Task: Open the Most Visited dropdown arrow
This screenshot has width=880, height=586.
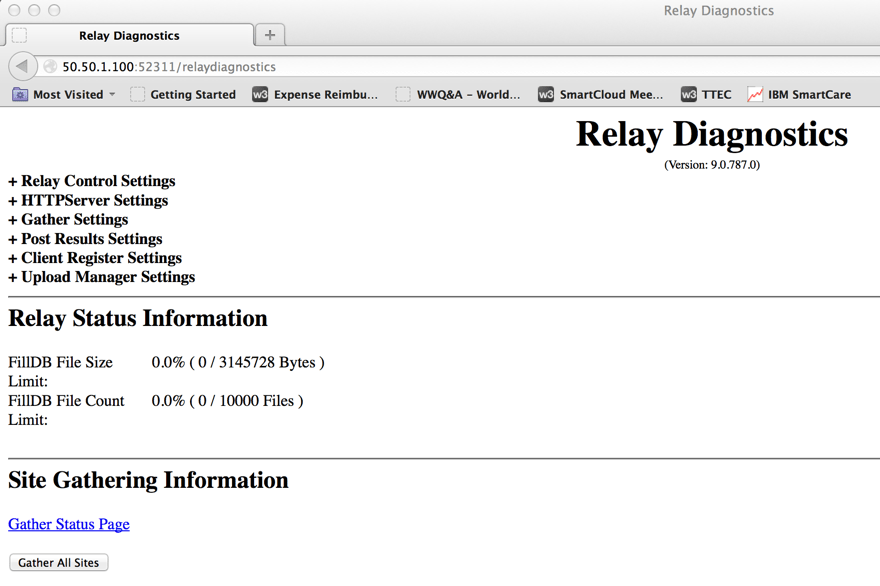Action: (x=110, y=94)
